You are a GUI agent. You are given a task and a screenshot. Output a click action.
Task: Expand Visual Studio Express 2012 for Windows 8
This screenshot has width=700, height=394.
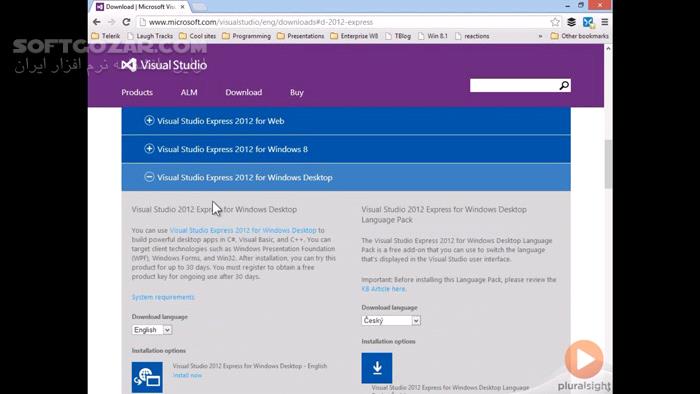tap(346, 149)
